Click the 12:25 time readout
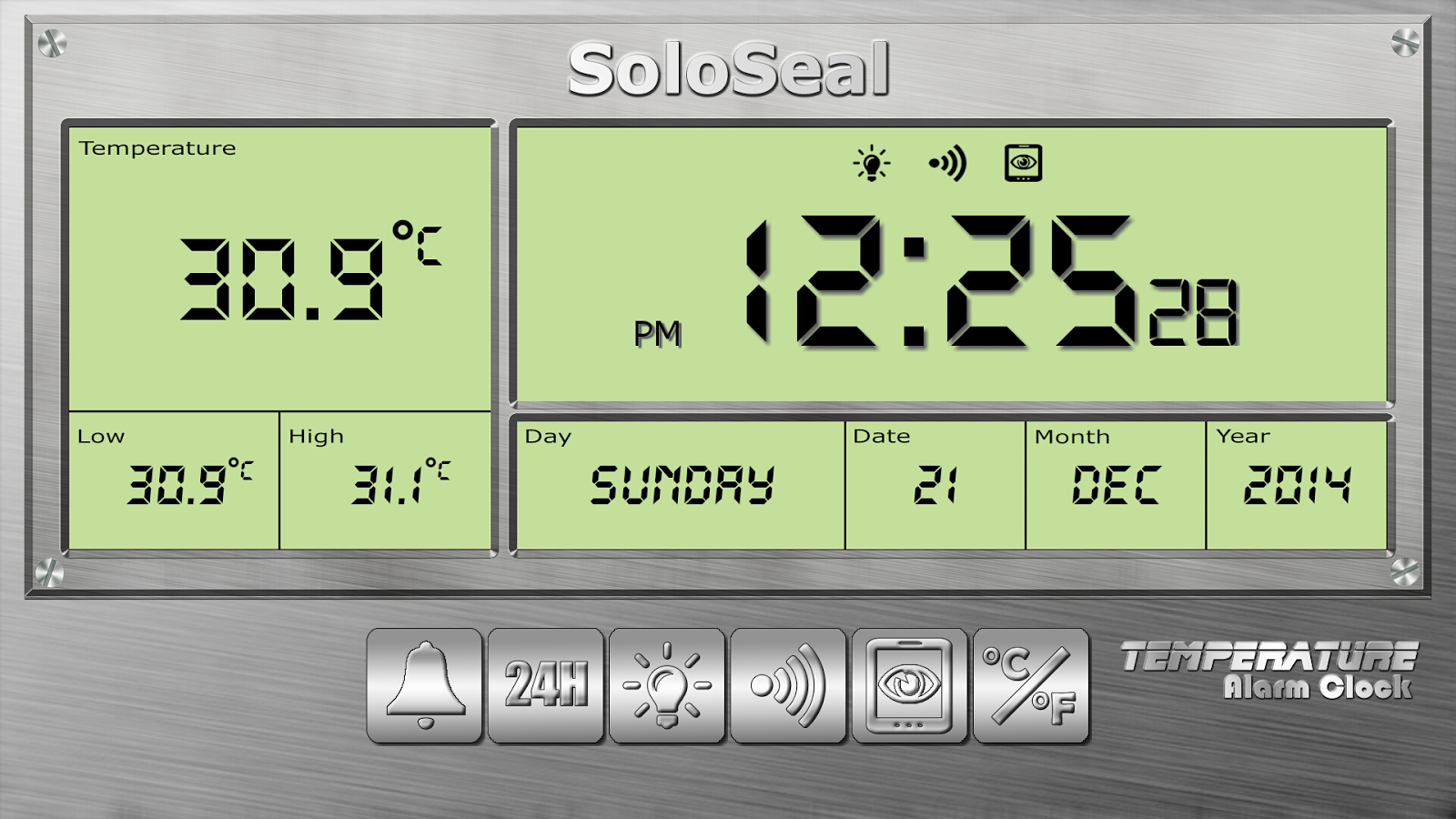 coord(939,282)
